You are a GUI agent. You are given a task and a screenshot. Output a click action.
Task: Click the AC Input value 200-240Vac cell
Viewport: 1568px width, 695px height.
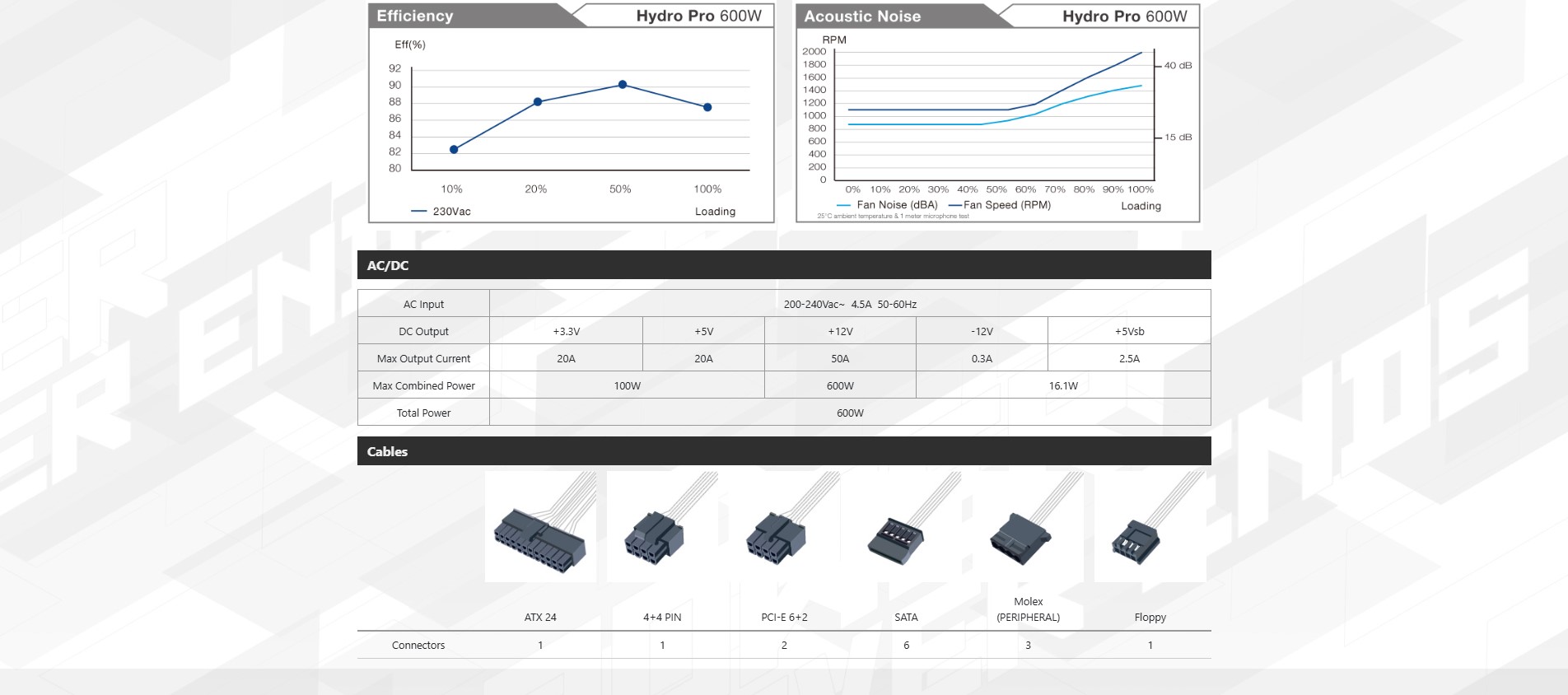click(x=850, y=304)
